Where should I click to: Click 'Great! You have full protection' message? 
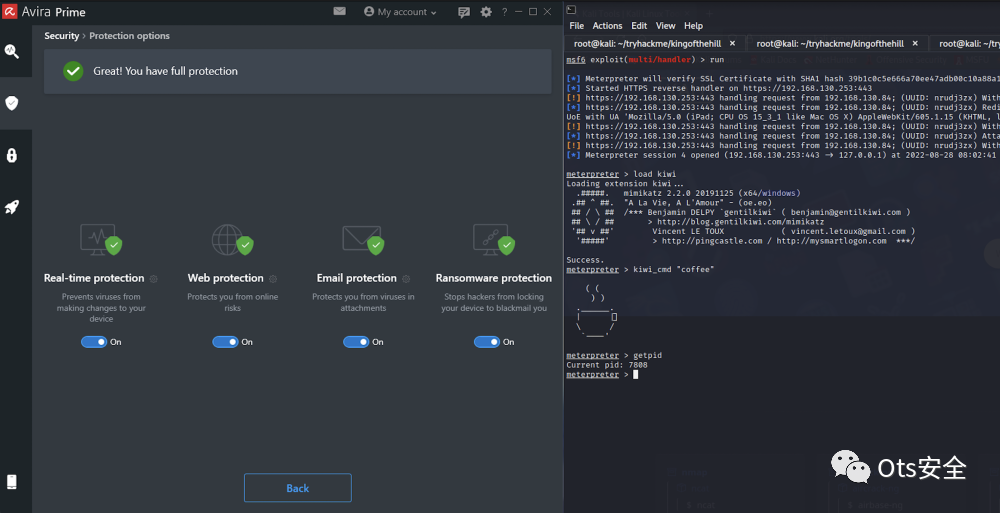coord(165,71)
